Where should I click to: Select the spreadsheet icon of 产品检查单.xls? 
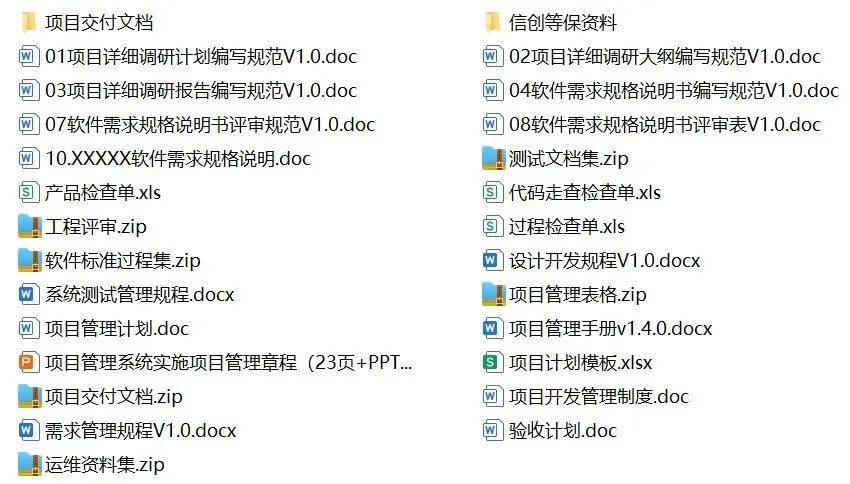28,192
